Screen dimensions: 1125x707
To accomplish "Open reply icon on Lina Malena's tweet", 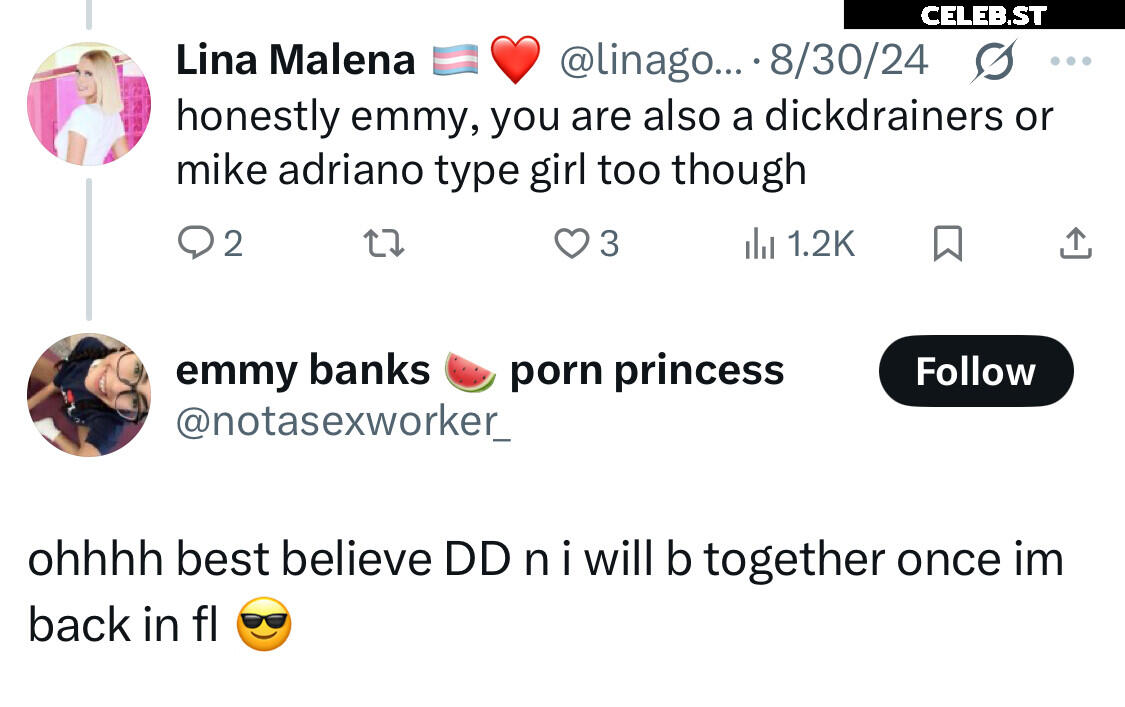I will [x=195, y=243].
